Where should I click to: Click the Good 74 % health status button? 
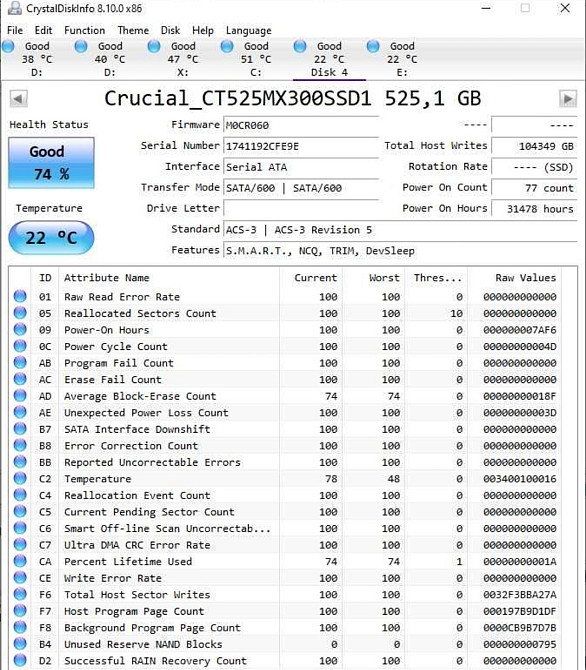coord(51,163)
